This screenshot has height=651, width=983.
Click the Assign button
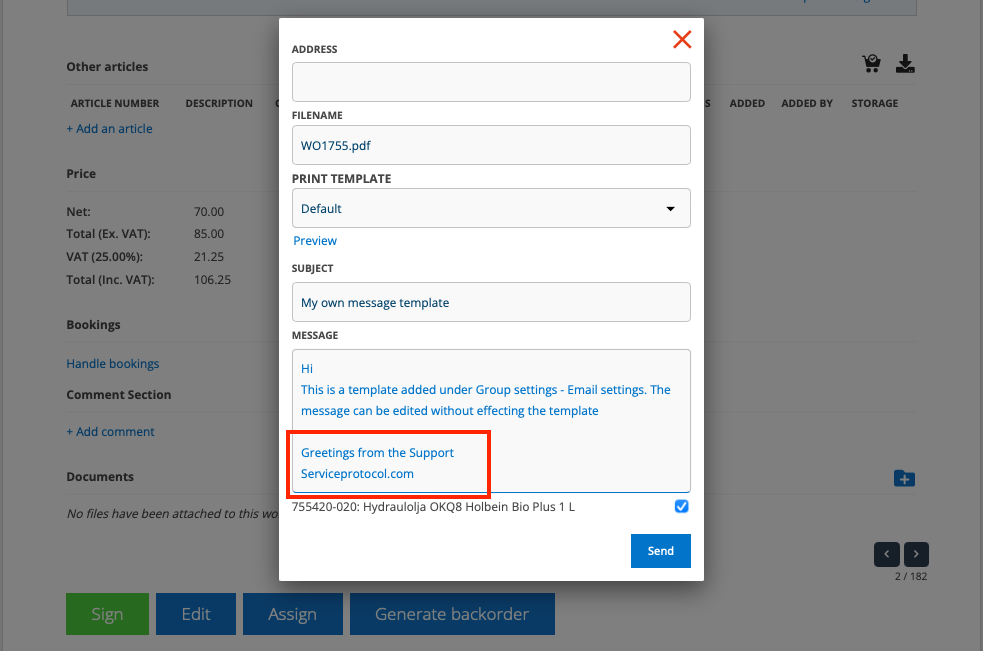coord(292,614)
